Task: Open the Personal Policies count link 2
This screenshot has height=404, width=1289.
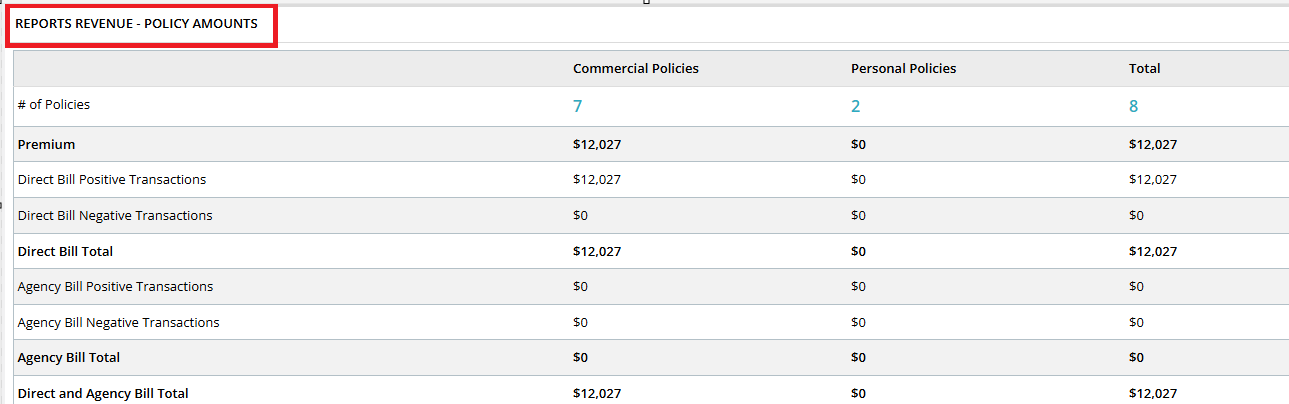Action: 855,106
